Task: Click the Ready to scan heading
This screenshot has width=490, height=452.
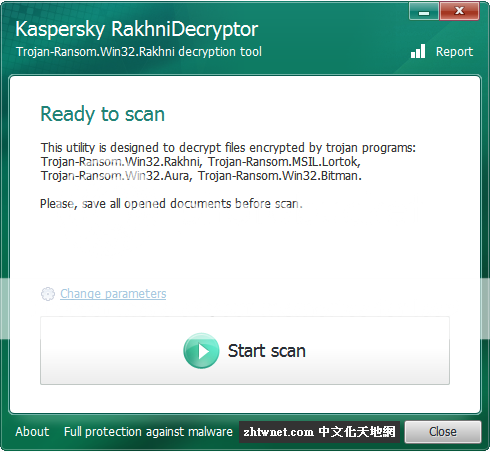Action: 103,114
